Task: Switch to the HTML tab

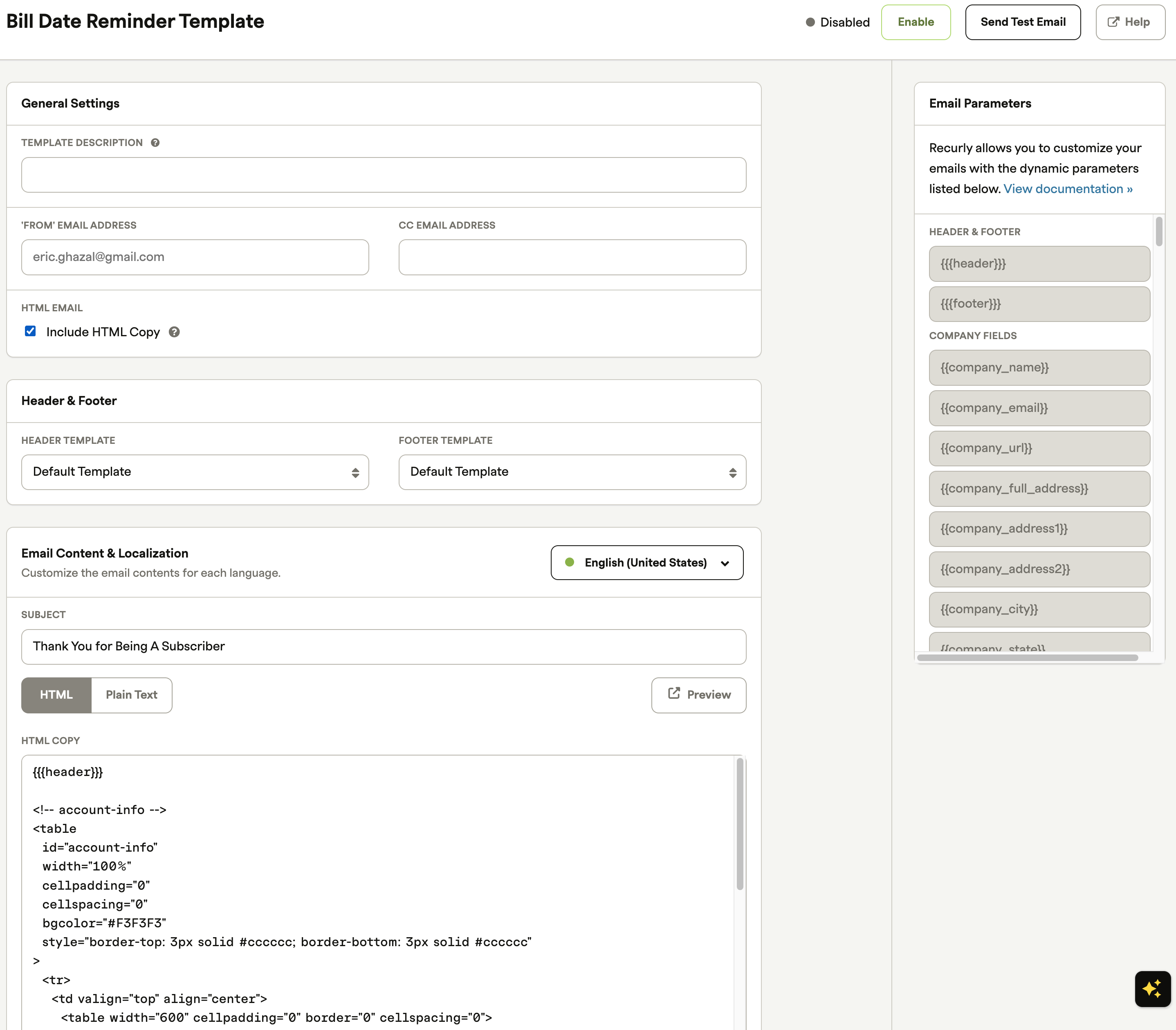Action: coord(56,695)
